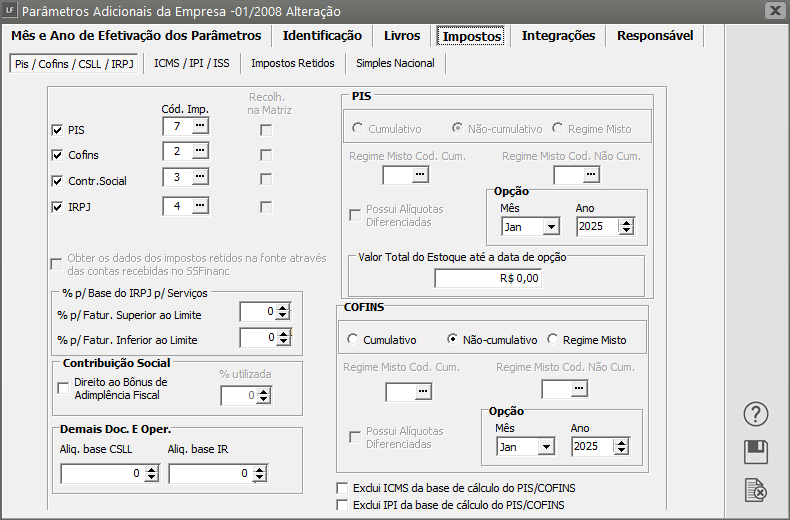Viewport: 790px width, 520px height.
Task: Switch to the Integrações tab
Action: coord(558,36)
